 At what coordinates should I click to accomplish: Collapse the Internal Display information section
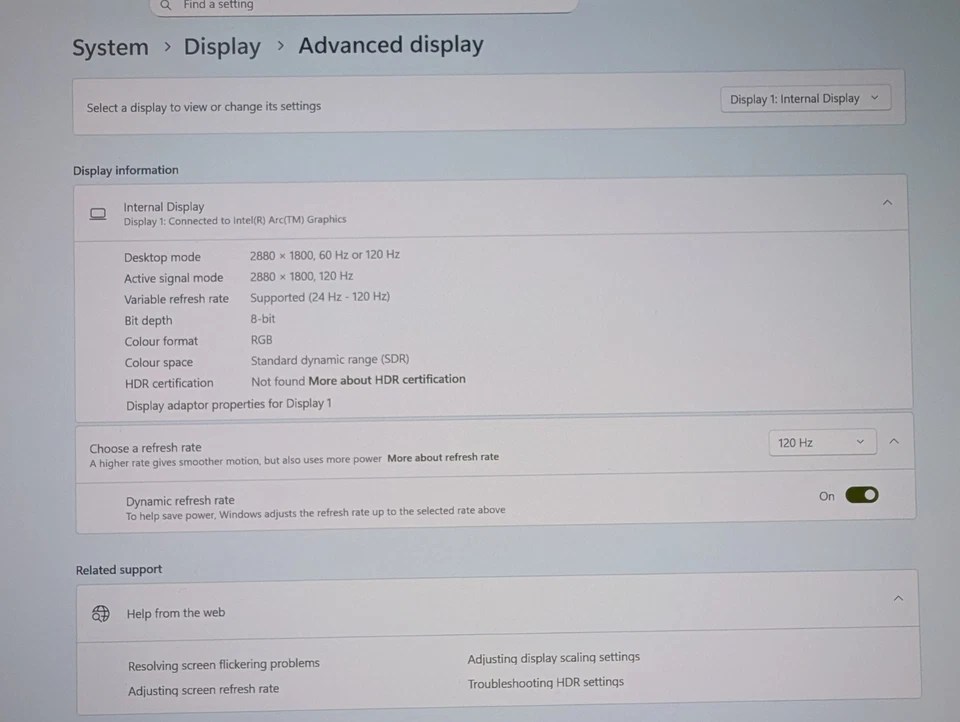(x=887, y=203)
